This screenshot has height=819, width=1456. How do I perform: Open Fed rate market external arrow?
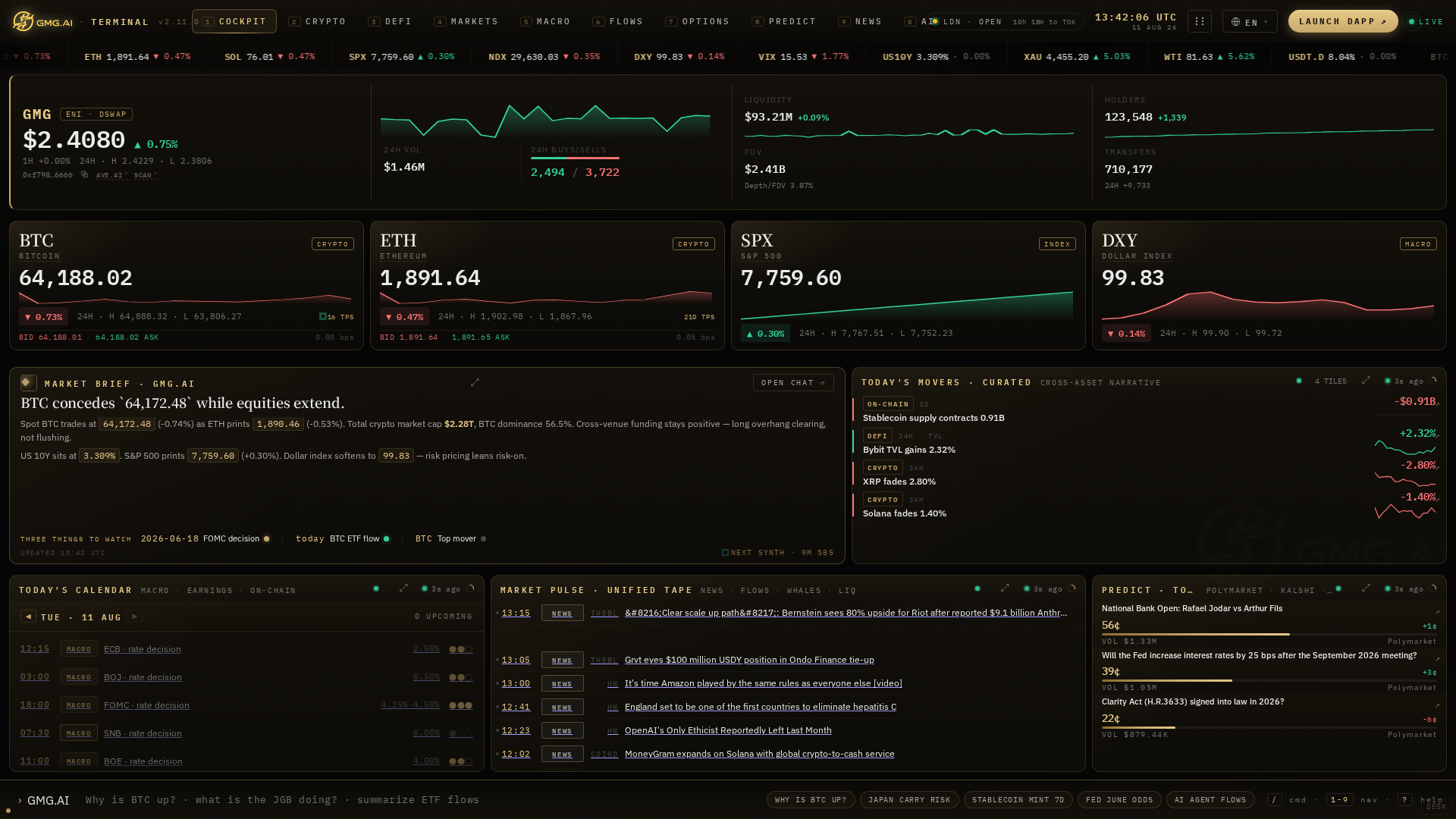tap(1436, 659)
